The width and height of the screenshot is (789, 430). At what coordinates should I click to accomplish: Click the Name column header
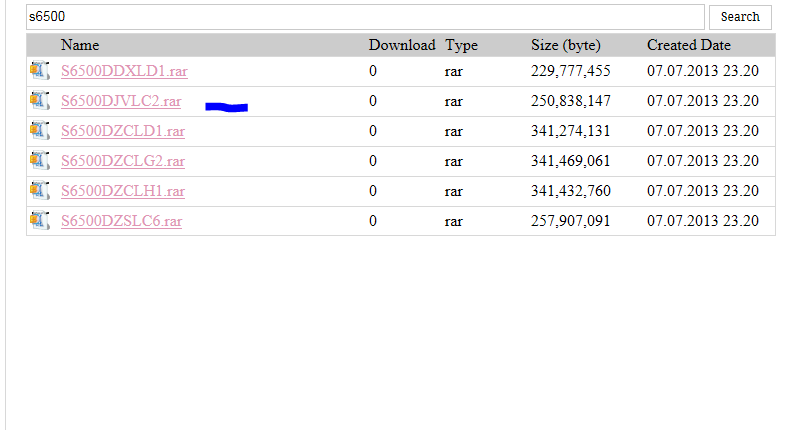pos(80,45)
